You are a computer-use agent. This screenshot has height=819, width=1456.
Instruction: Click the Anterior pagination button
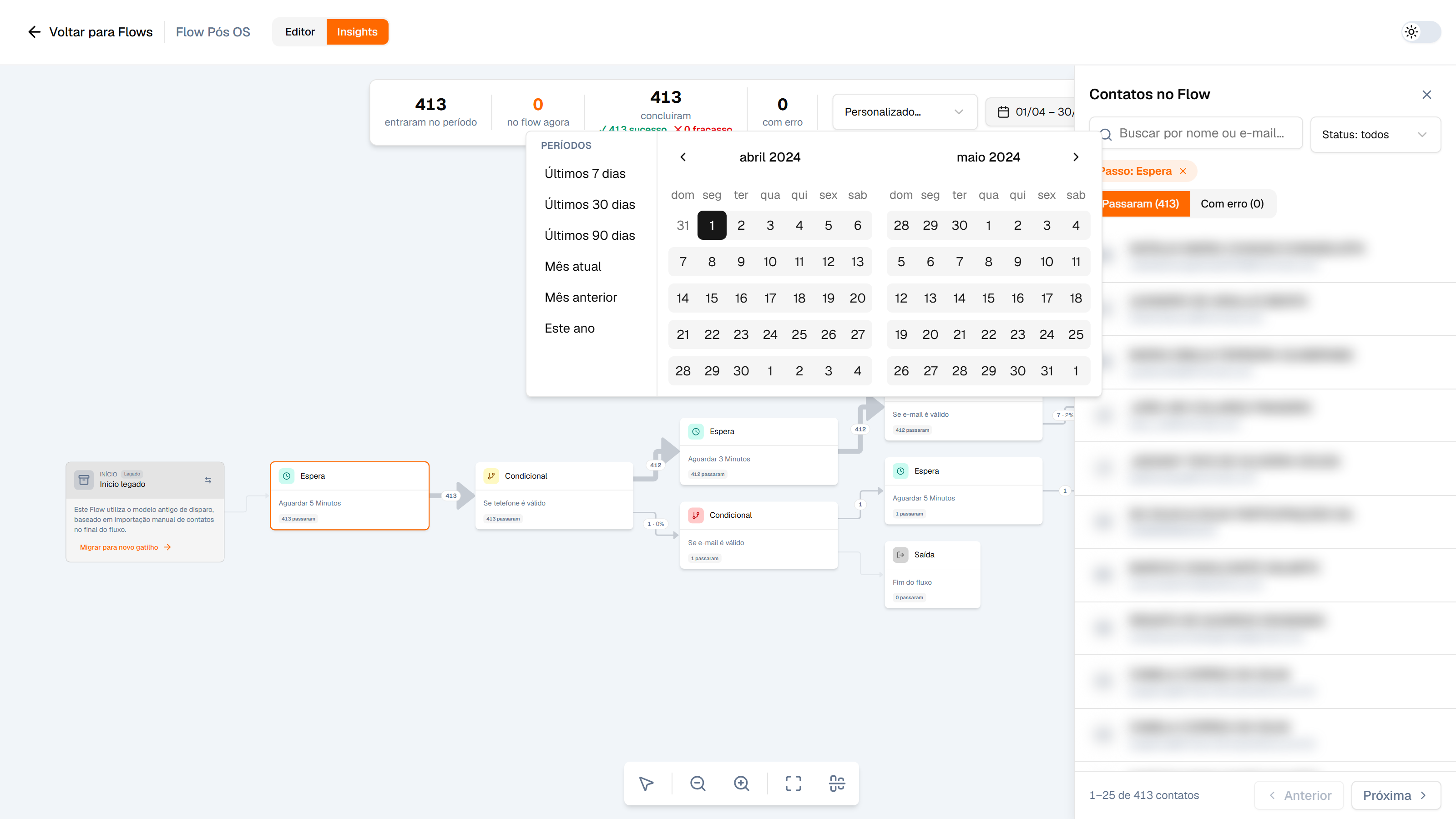point(1299,795)
